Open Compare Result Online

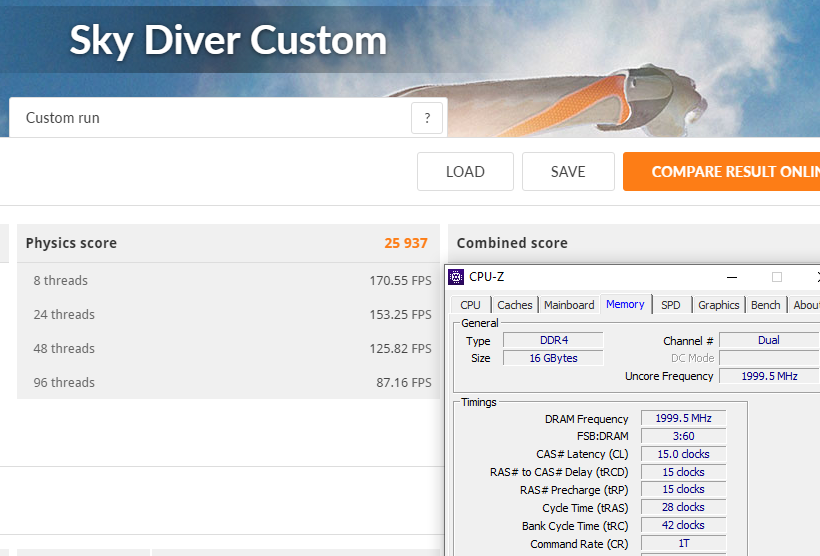722,172
